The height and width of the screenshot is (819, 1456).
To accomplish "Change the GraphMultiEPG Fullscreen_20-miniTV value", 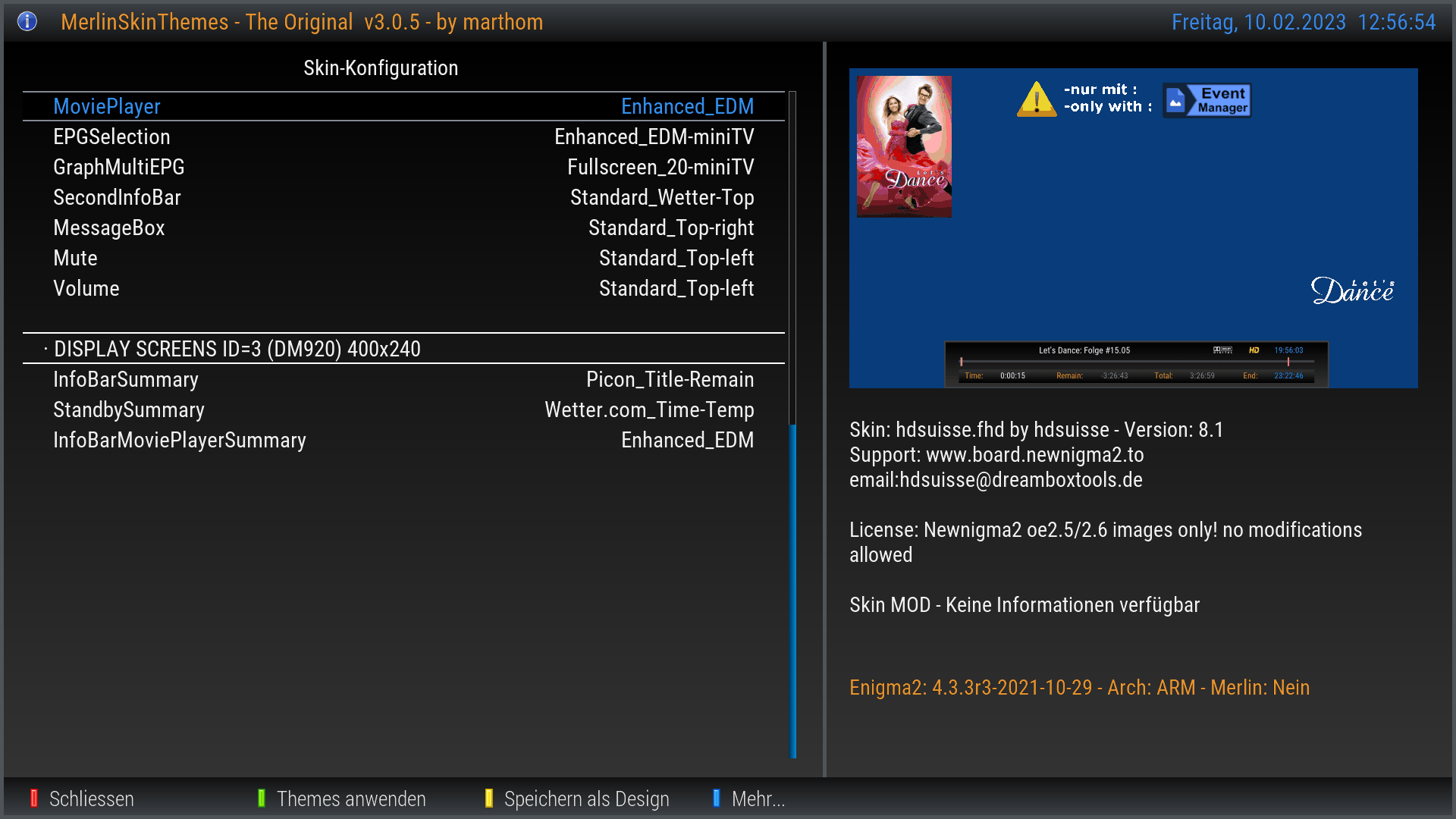I will (660, 167).
